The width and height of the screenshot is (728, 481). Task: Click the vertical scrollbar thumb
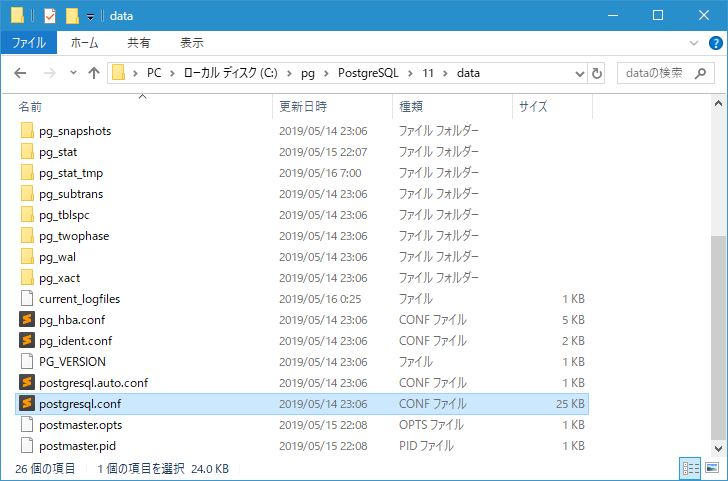pyautogui.click(x=718, y=337)
